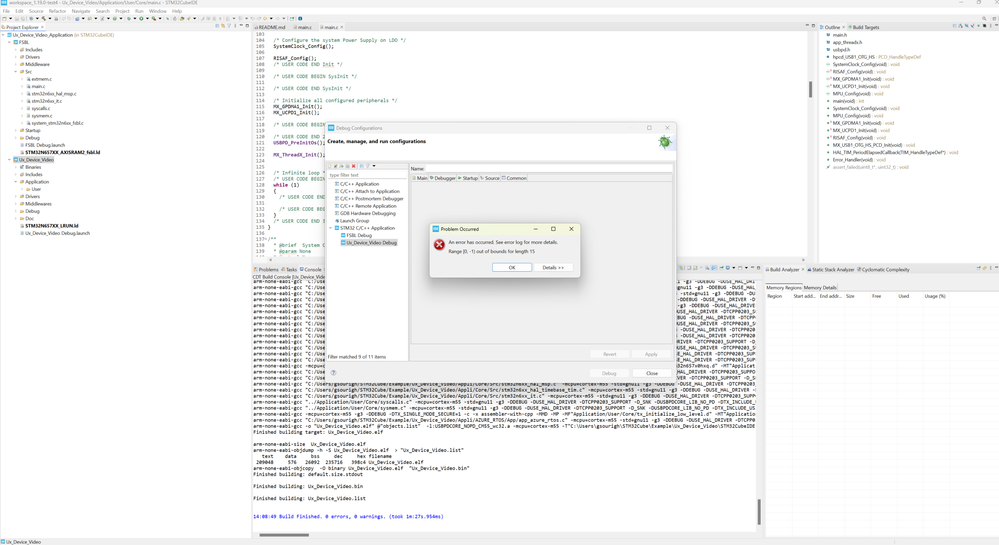Open the Refactor menu
The image size is (999, 545).
point(57,11)
